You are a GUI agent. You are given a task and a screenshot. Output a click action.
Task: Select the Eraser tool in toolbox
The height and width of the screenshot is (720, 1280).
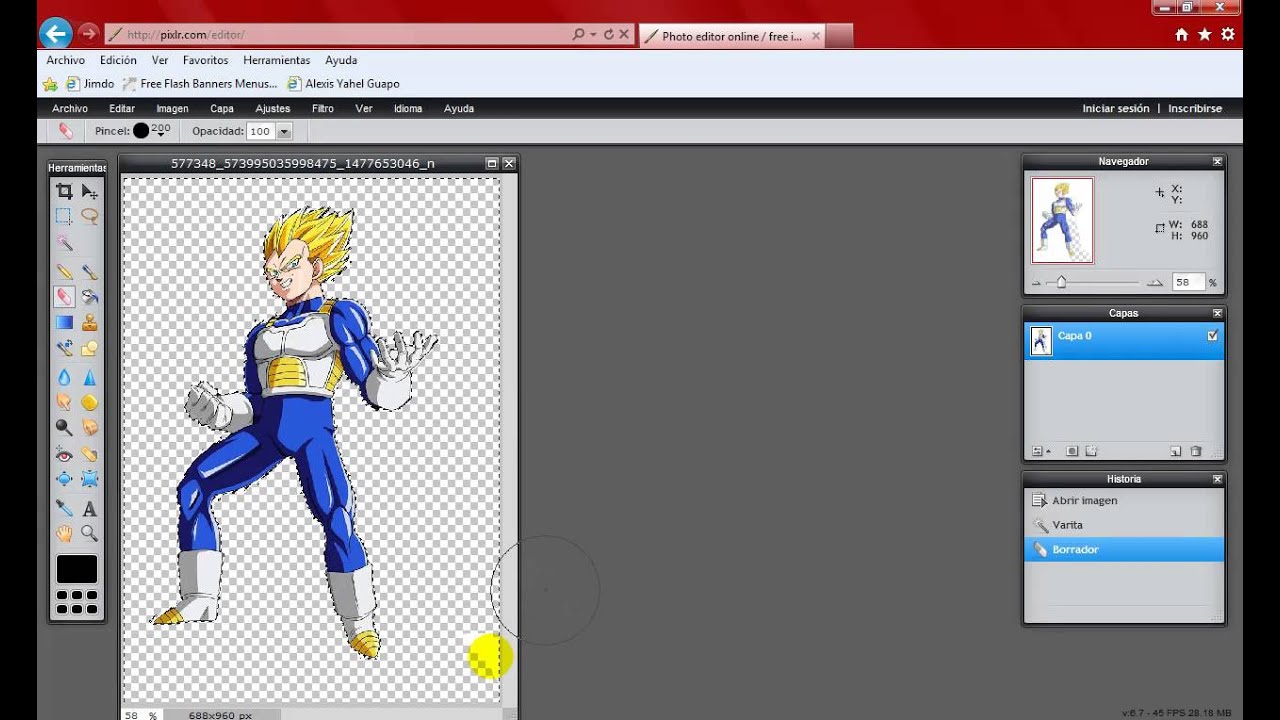coord(64,297)
